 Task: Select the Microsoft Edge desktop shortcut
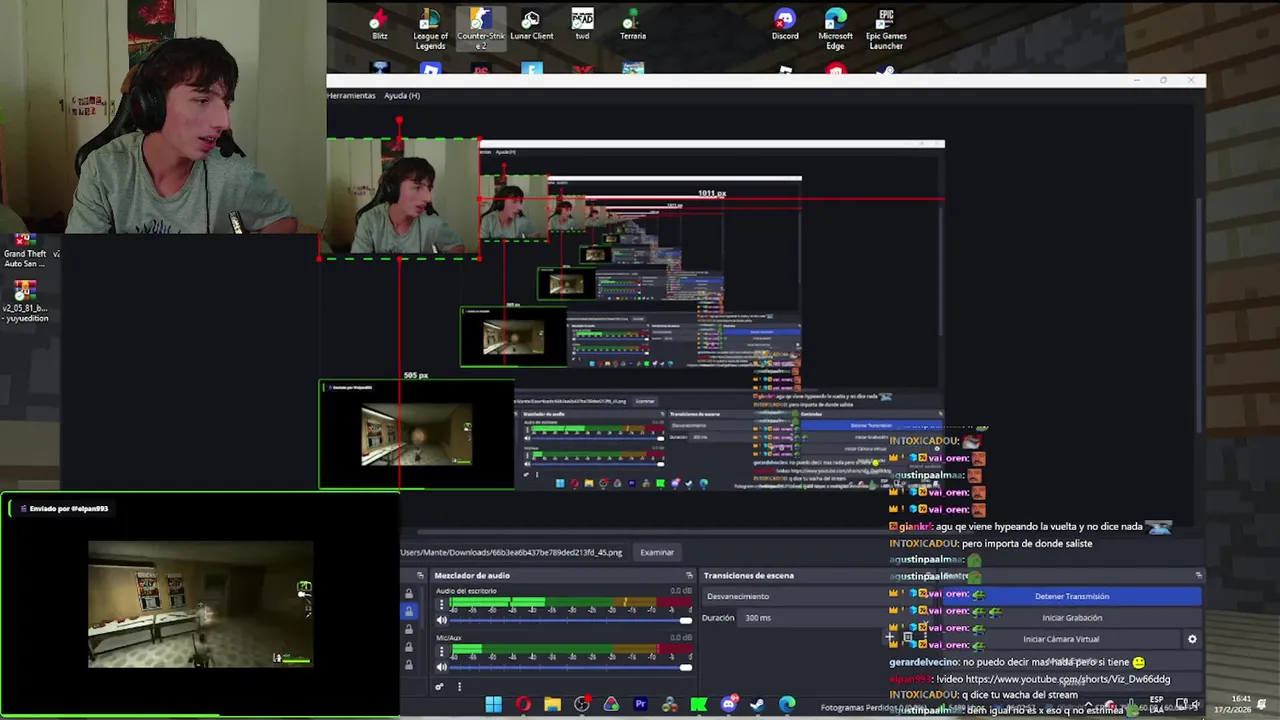click(836, 29)
